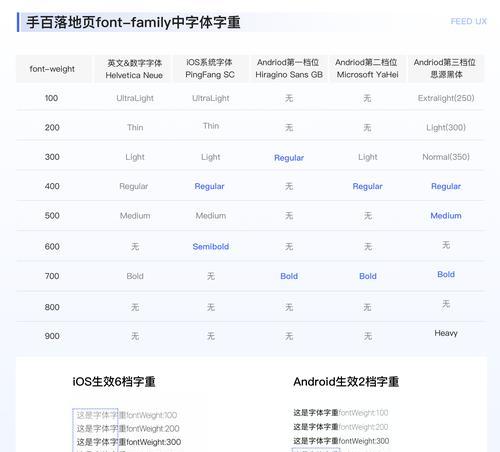Select Light in Helvetica Neue column

click(135, 157)
